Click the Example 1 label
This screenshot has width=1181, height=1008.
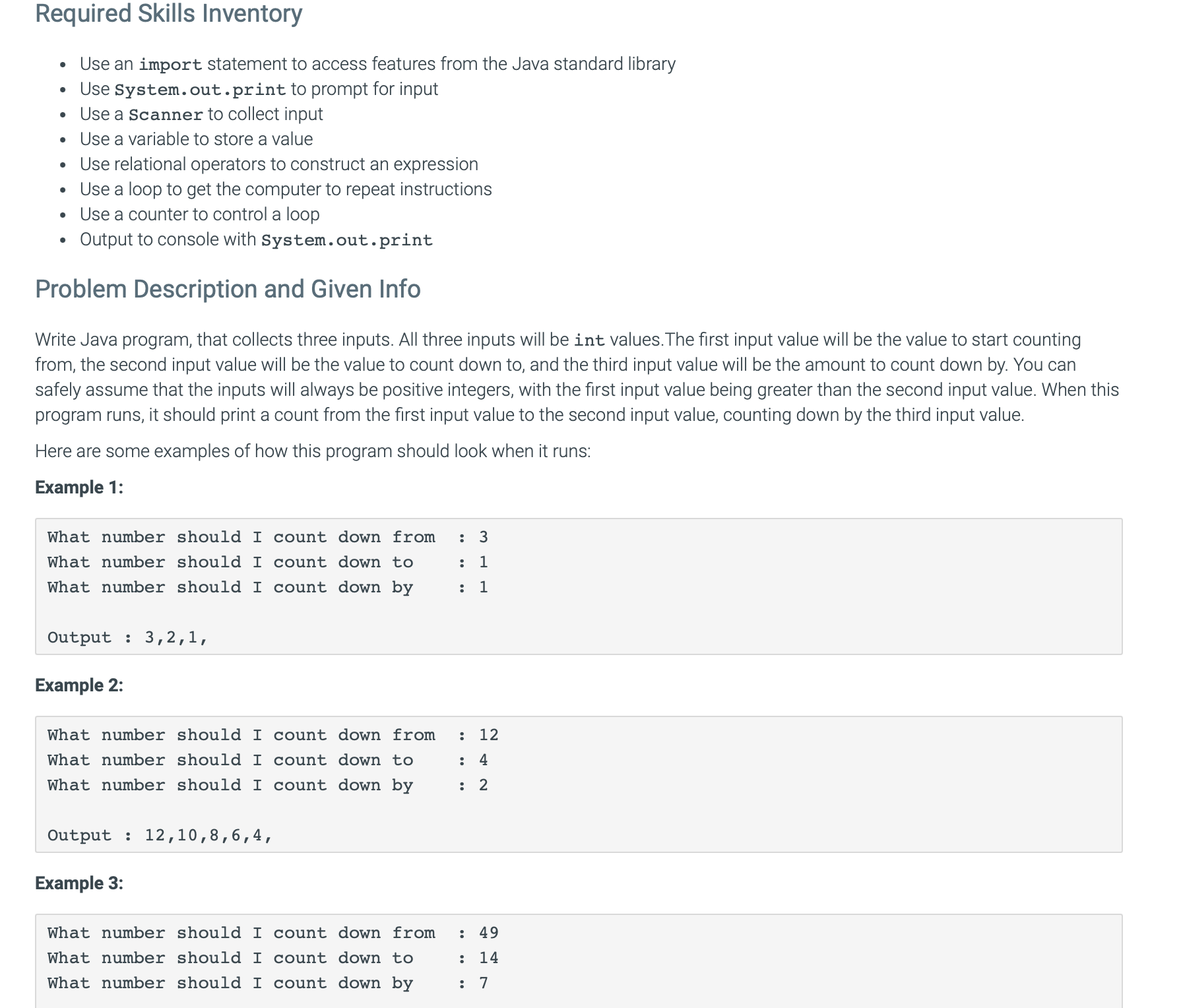pyautogui.click(x=79, y=488)
